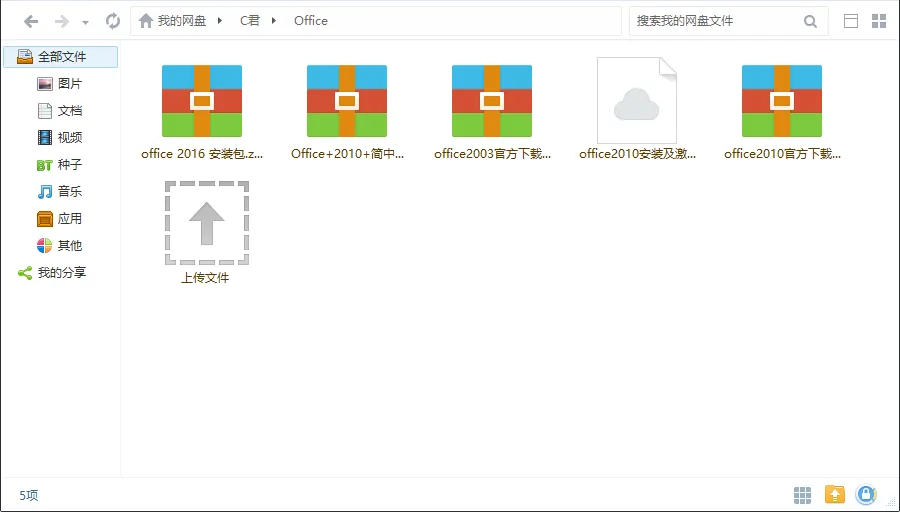This screenshot has width=900, height=512.
Task: Click the 上传文件 upload placeholder
Action: [207, 223]
